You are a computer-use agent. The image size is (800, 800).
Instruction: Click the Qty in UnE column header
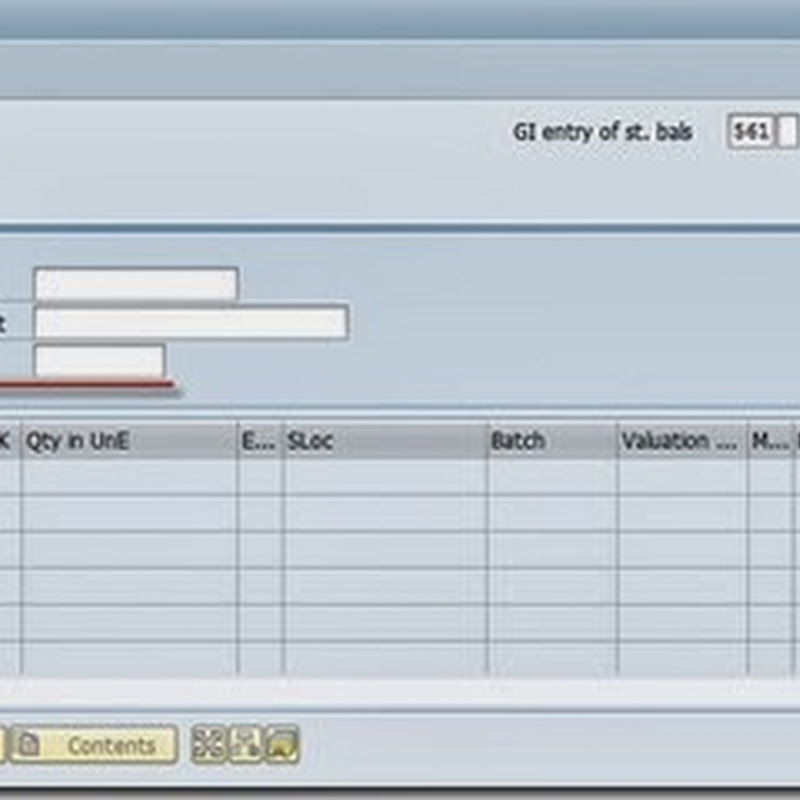click(130, 441)
